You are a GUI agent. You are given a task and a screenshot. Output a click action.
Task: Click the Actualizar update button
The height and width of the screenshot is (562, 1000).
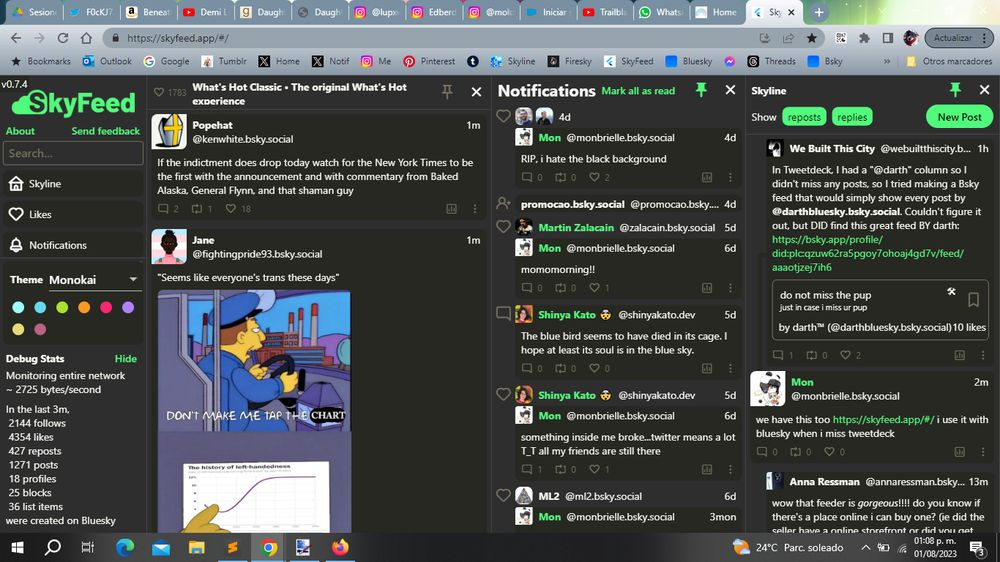click(x=959, y=38)
